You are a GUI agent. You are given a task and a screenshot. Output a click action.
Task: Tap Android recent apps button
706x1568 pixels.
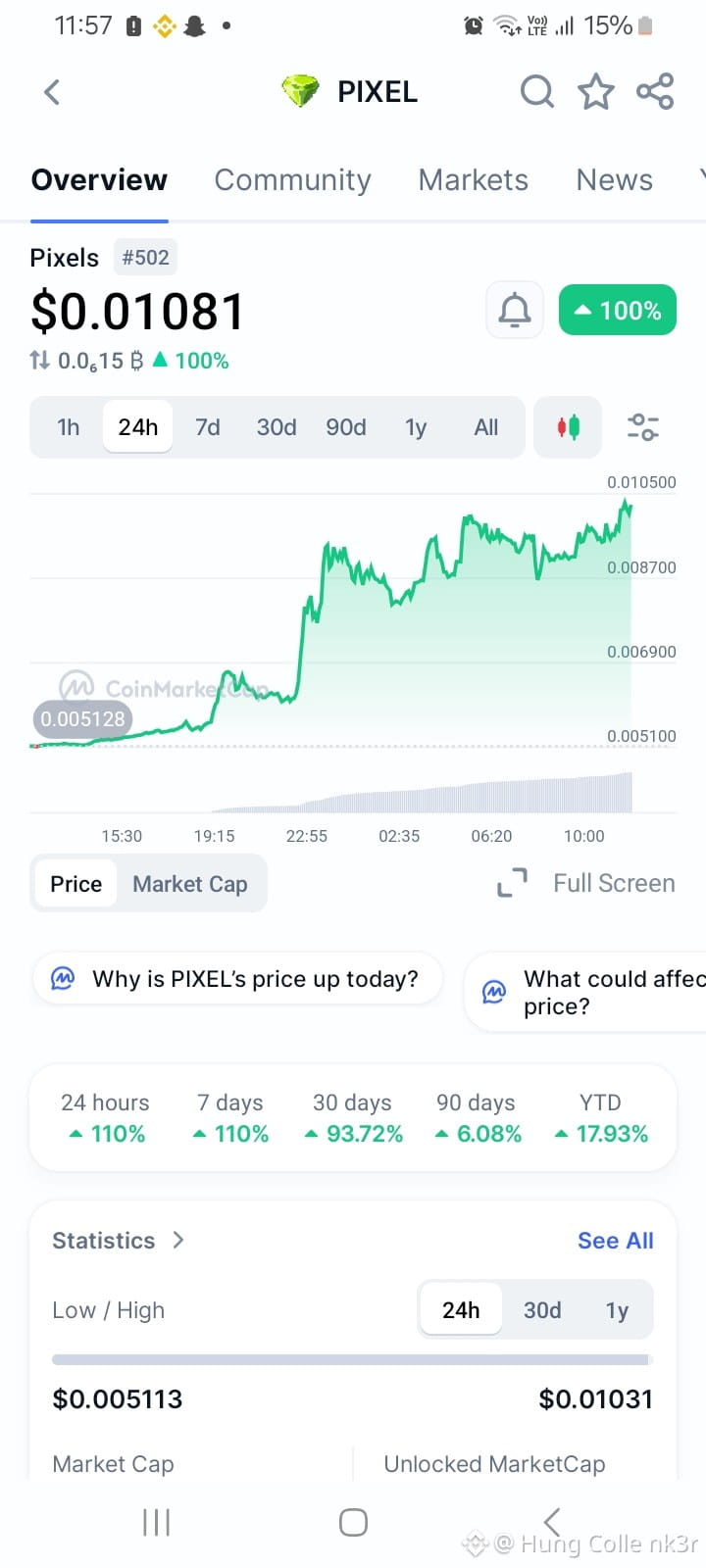point(157,1522)
